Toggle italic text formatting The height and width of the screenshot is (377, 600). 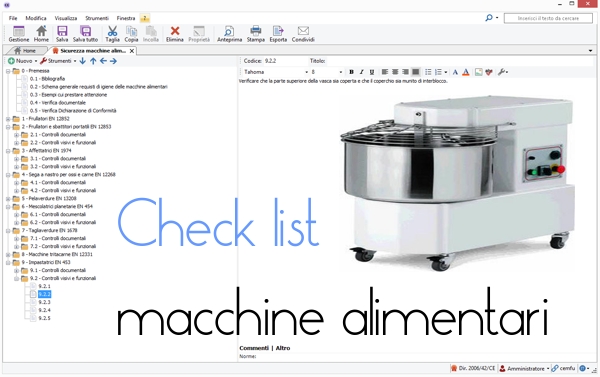click(x=361, y=72)
